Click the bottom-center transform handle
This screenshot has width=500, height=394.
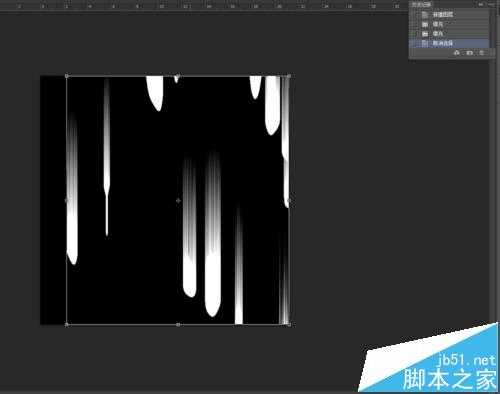tap(178, 324)
